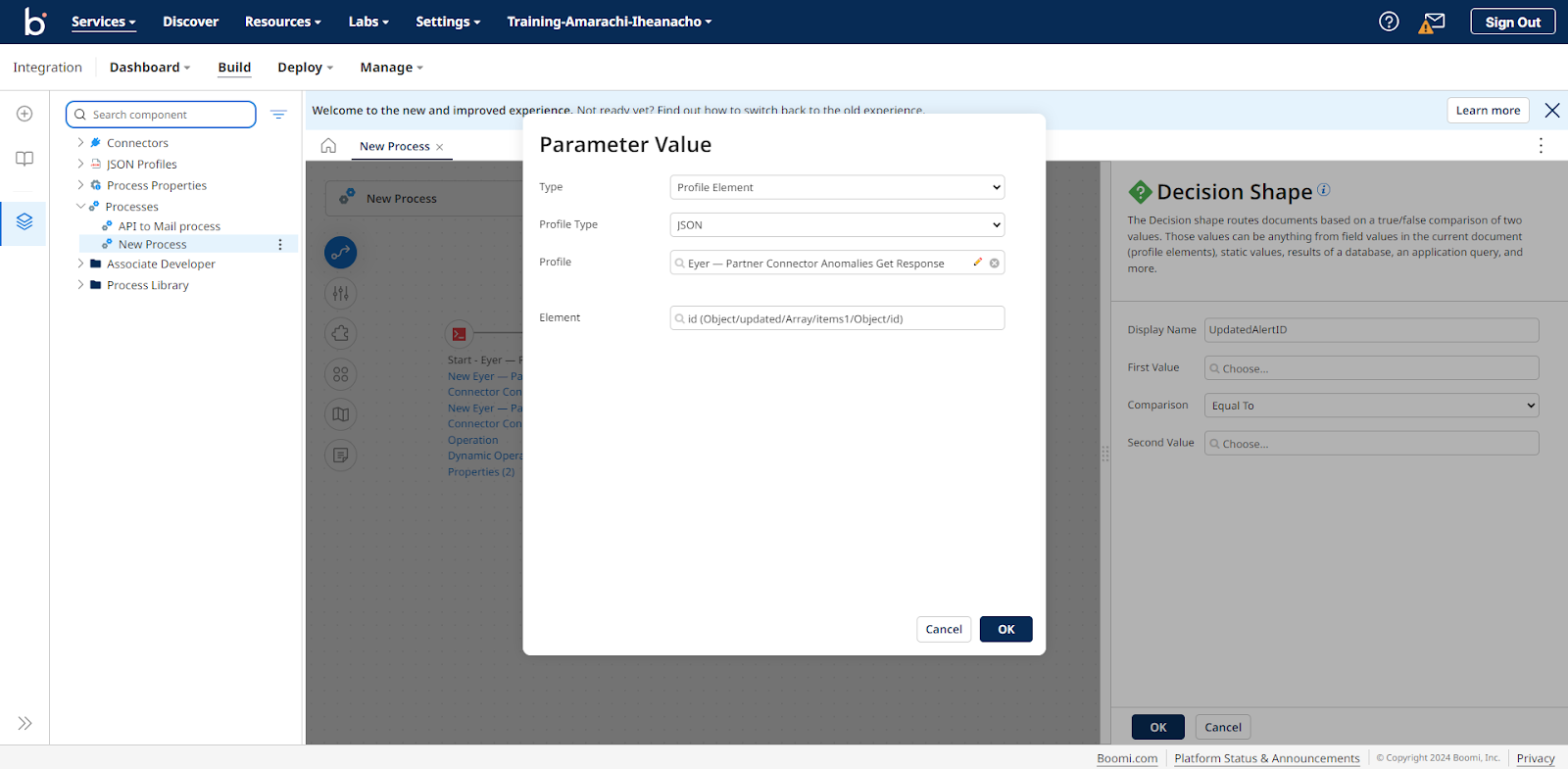Expand the Associate Developer folder
The width and height of the screenshot is (1568, 769).
coord(80,264)
